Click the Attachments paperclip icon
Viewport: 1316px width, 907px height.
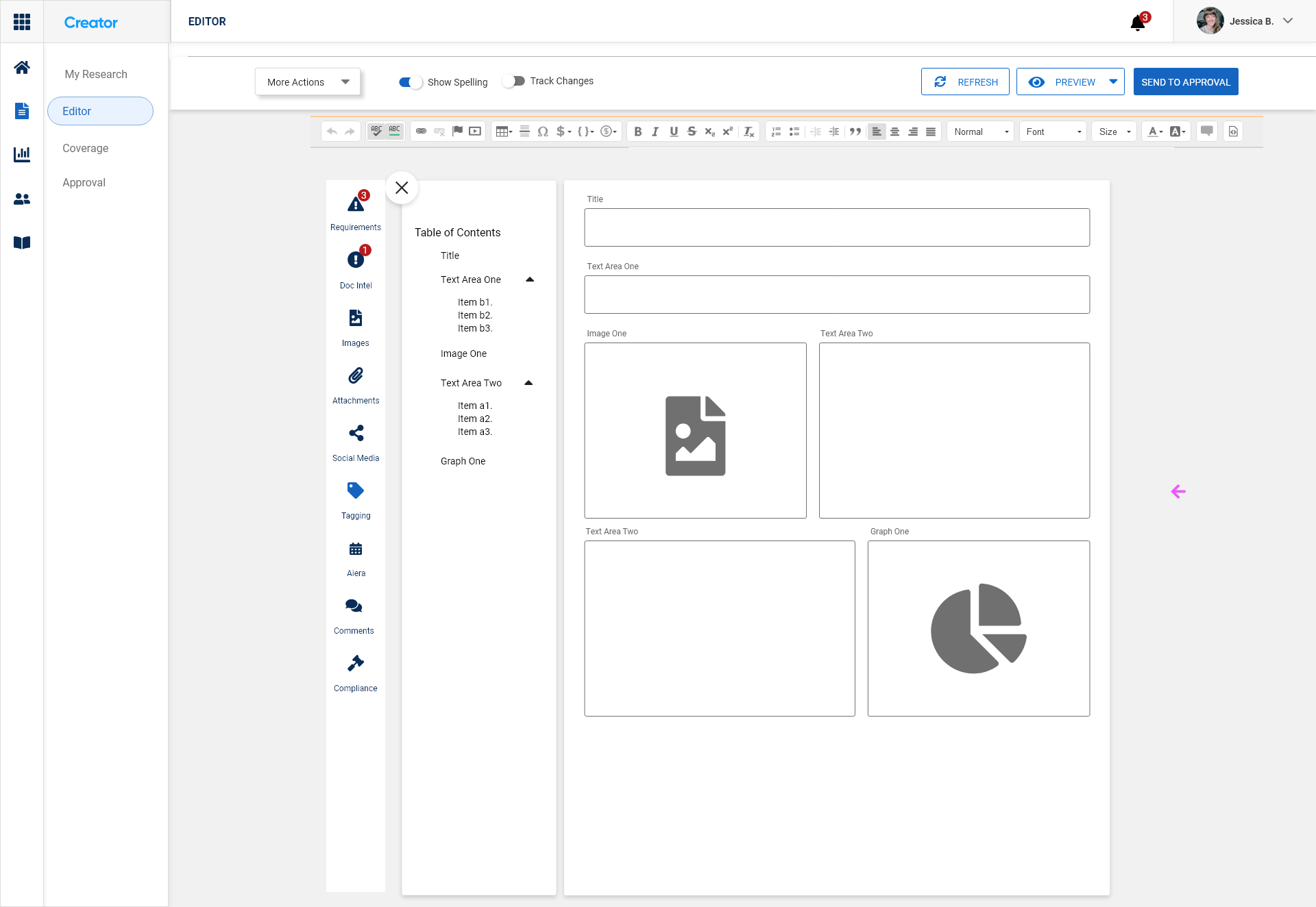click(x=356, y=375)
